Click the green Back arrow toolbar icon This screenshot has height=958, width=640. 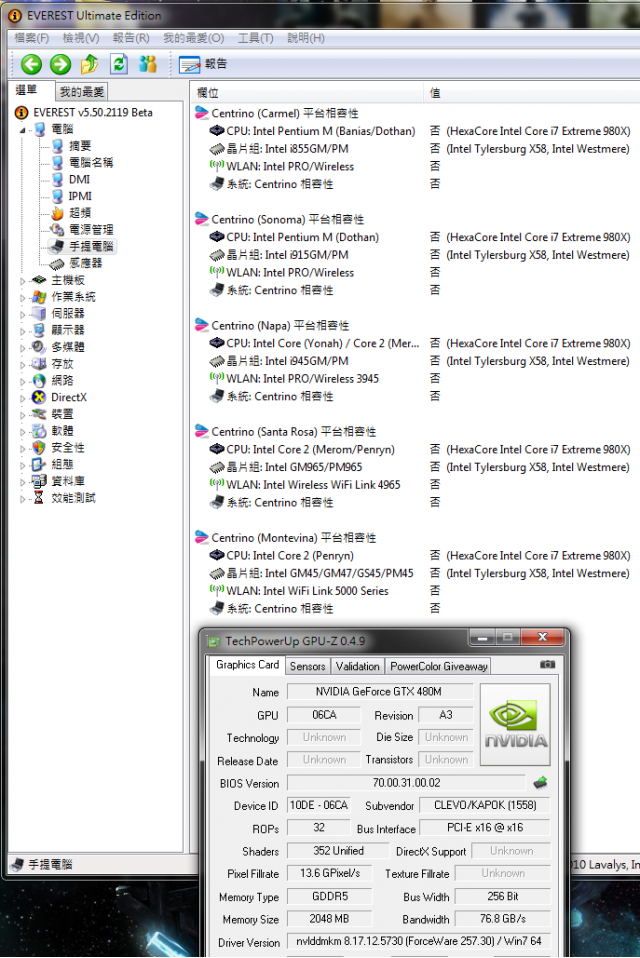[x=31, y=64]
